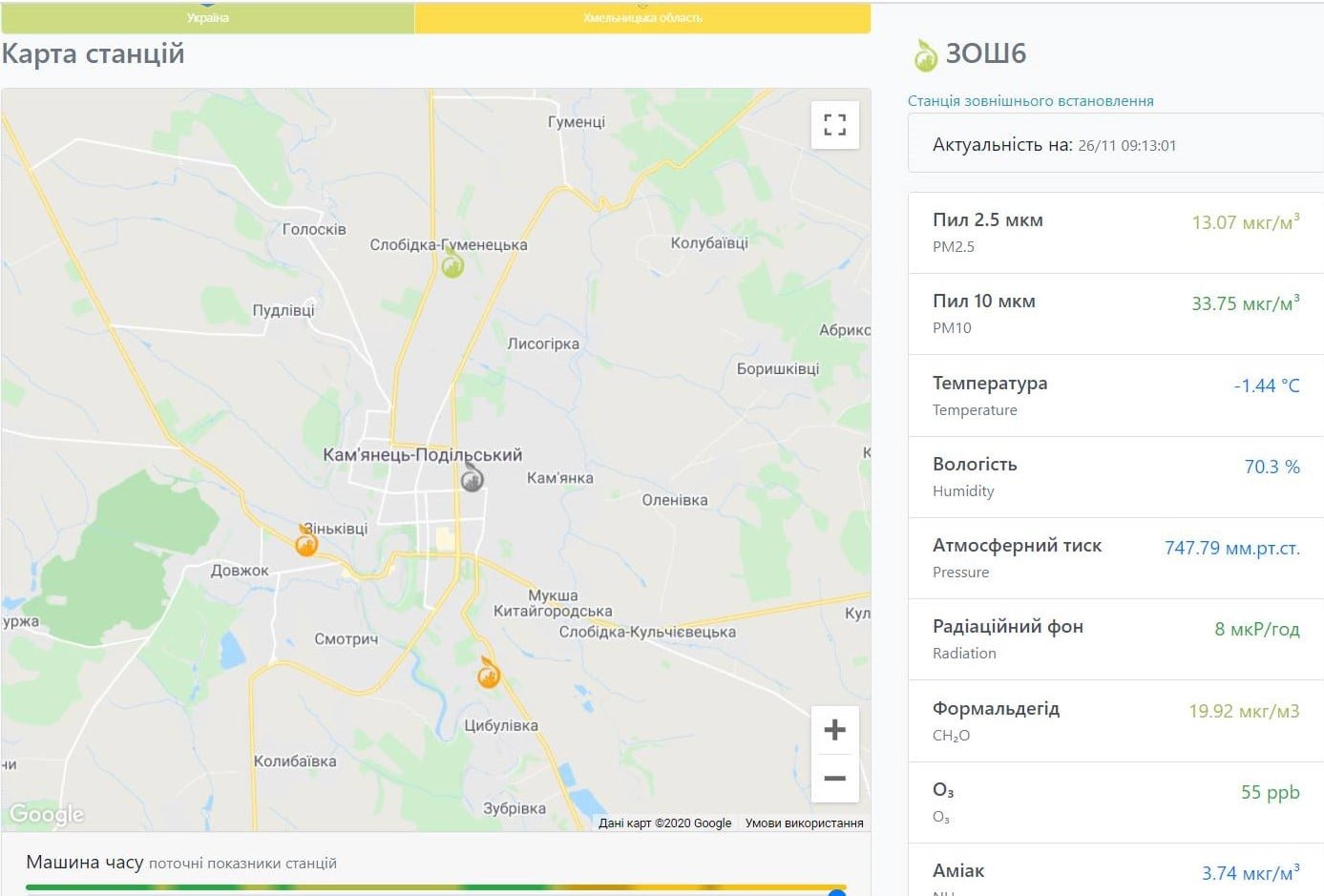The height and width of the screenshot is (896, 1324).
Task: Click the Колубаївці place label on map
Action: (709, 243)
